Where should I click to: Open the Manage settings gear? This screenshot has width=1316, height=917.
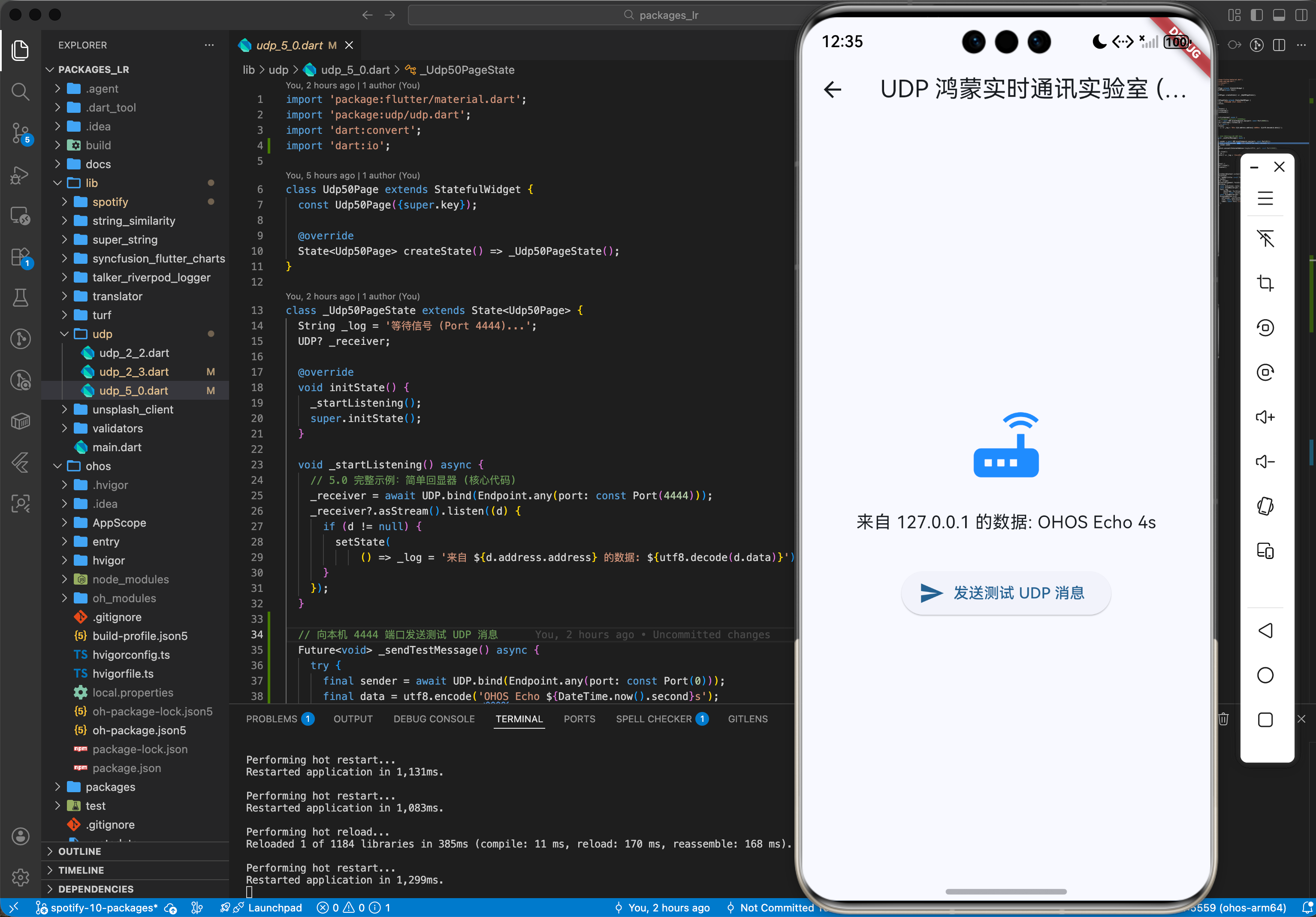coord(20,877)
